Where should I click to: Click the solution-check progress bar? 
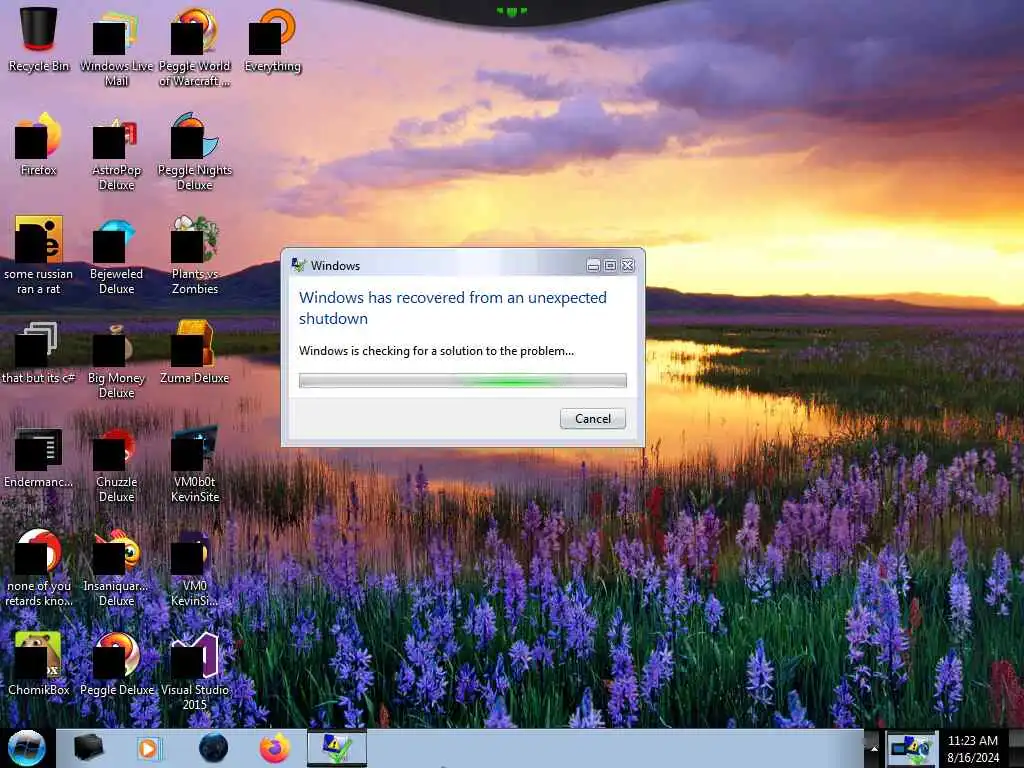tap(462, 381)
